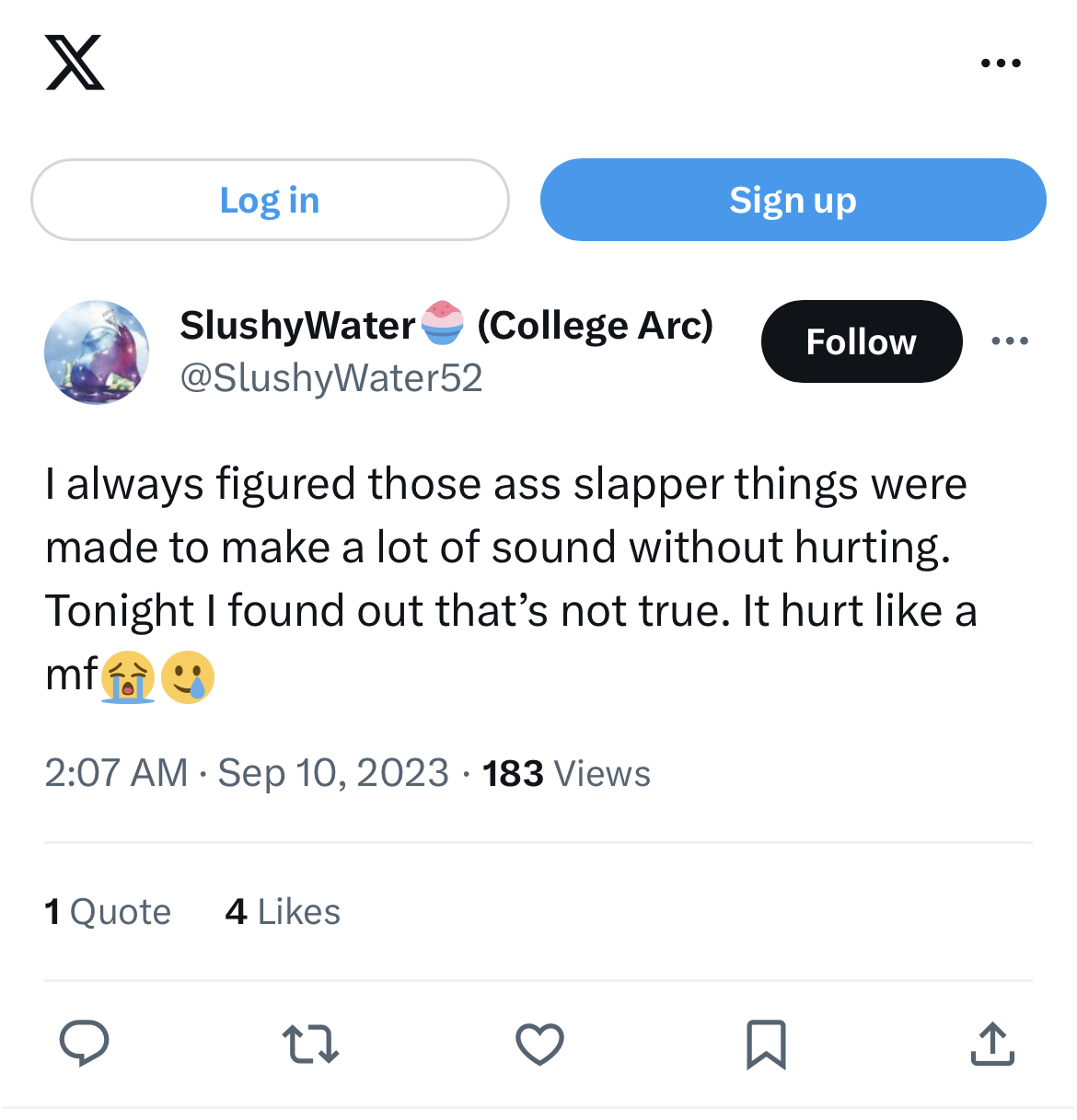Click the repost arrows icon
Image resolution: width=1077 pixels, height=1120 pixels.
[310, 1045]
